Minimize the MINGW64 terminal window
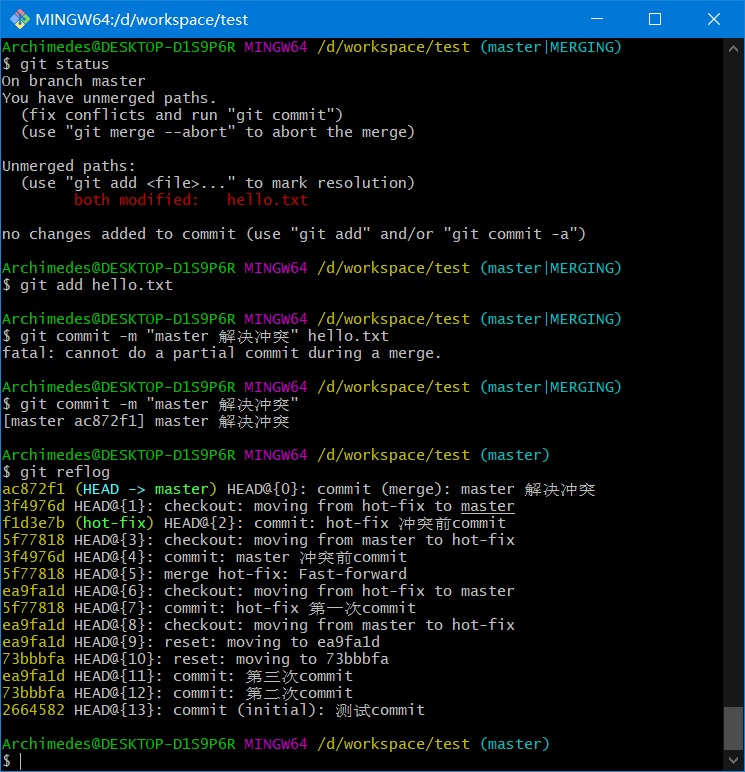 597,19
